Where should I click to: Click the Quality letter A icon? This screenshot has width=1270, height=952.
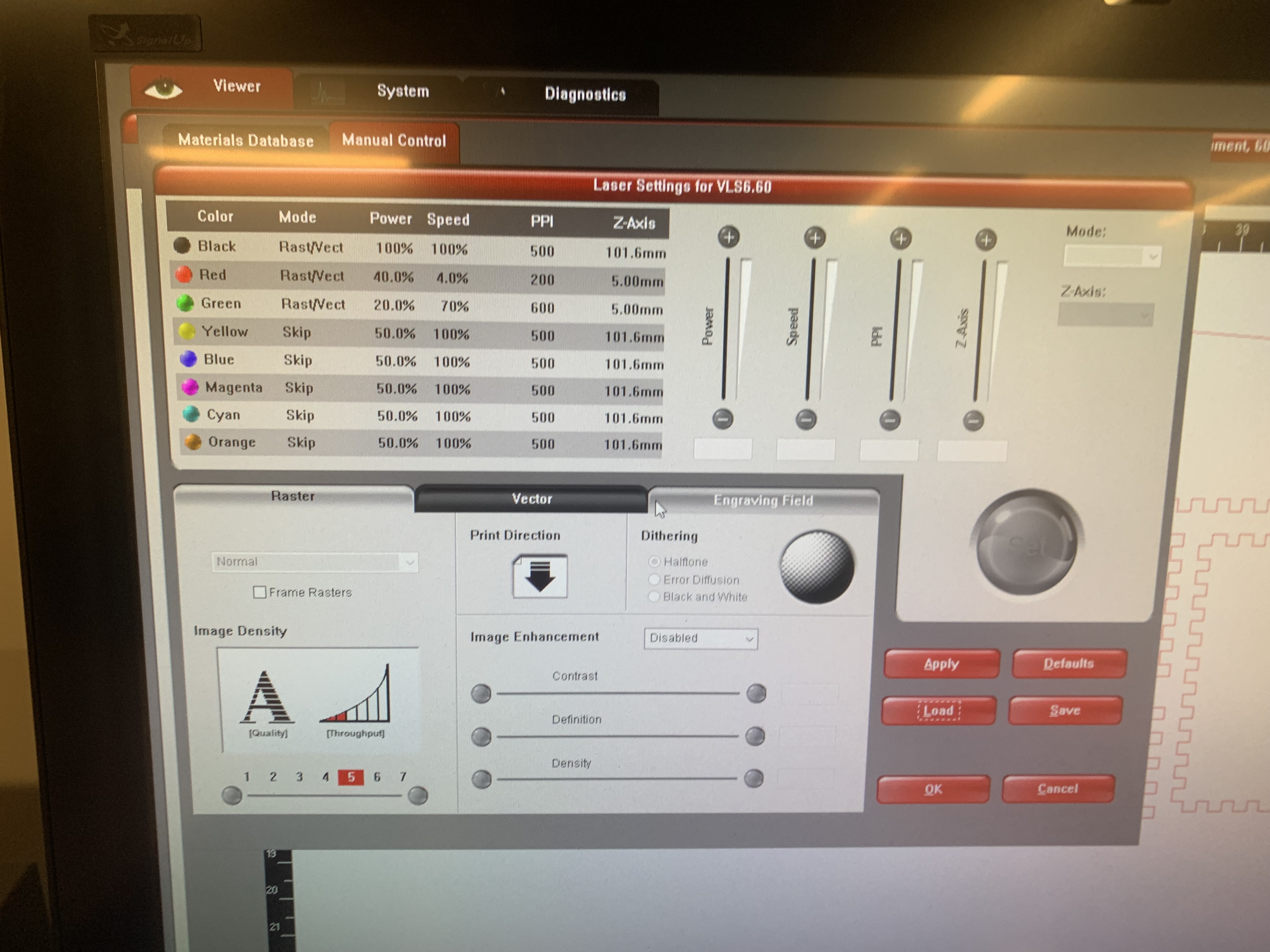tap(267, 697)
